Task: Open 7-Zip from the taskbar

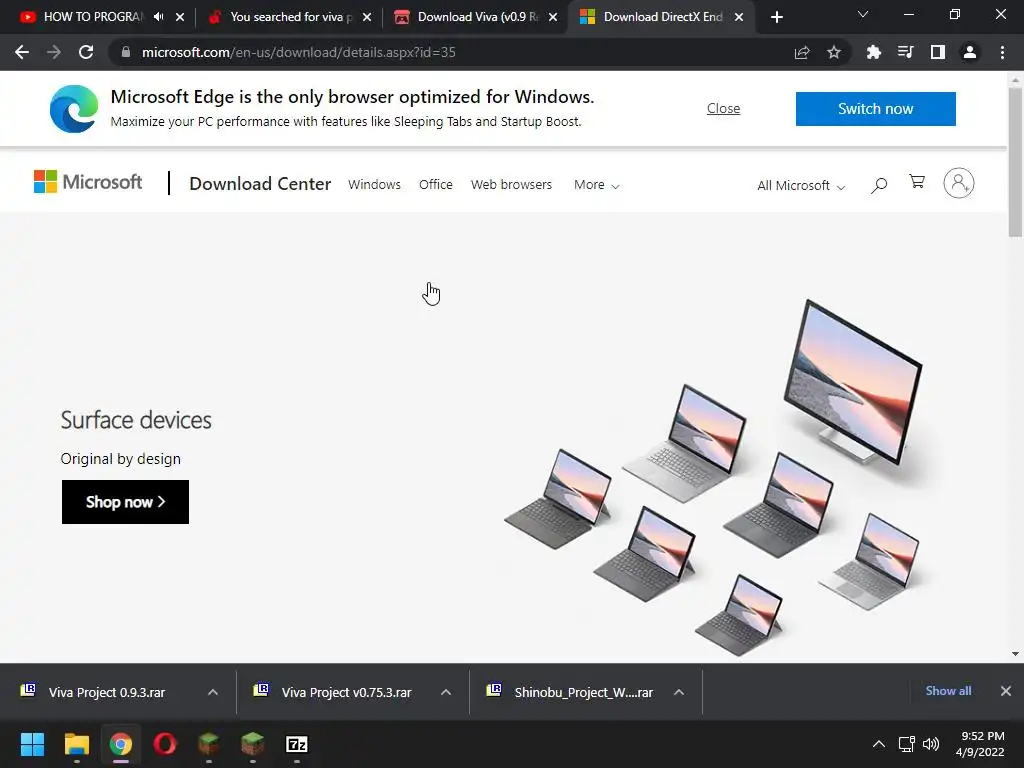Action: pyautogui.click(x=296, y=744)
